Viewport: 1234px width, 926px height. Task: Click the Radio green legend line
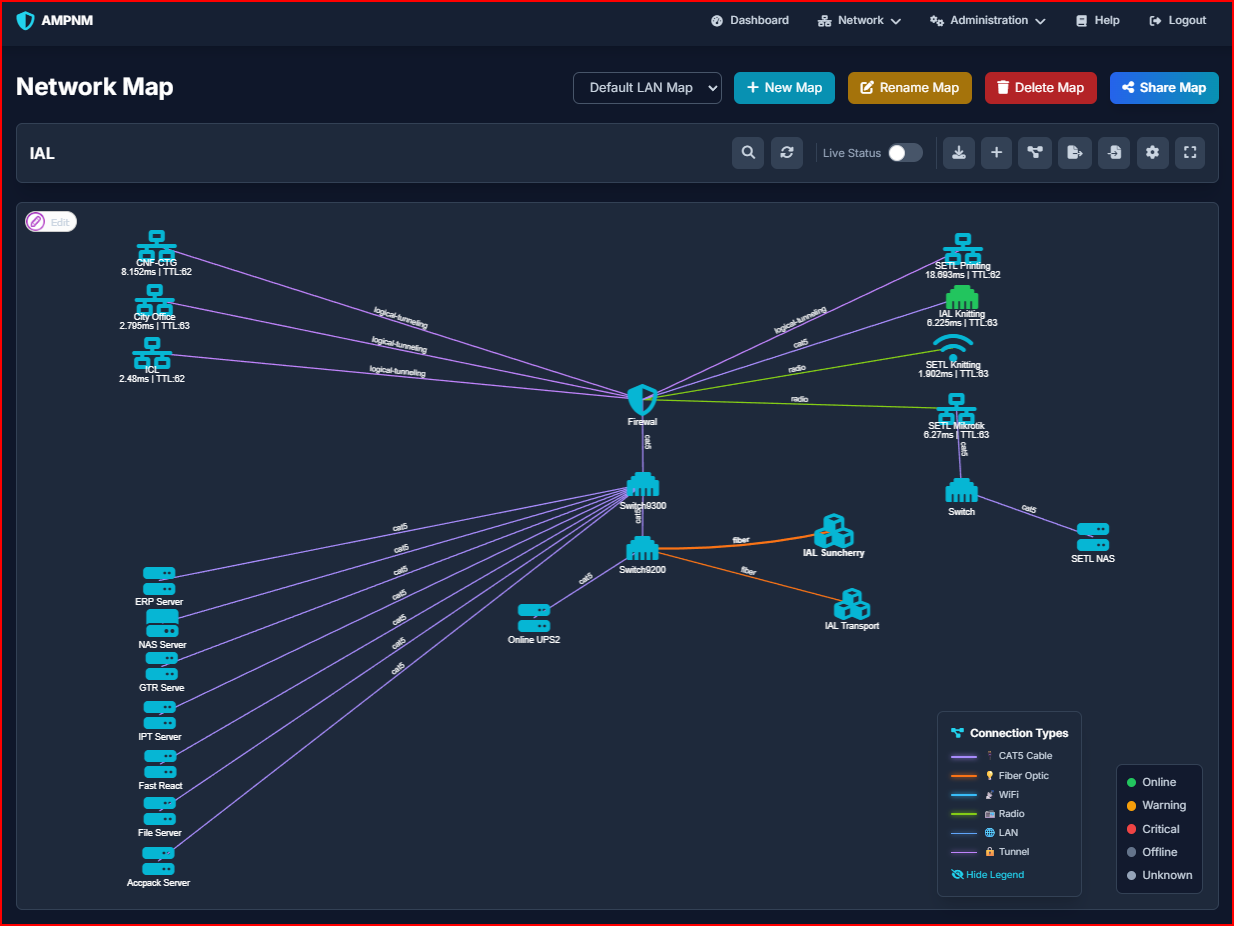pyautogui.click(x=963, y=814)
